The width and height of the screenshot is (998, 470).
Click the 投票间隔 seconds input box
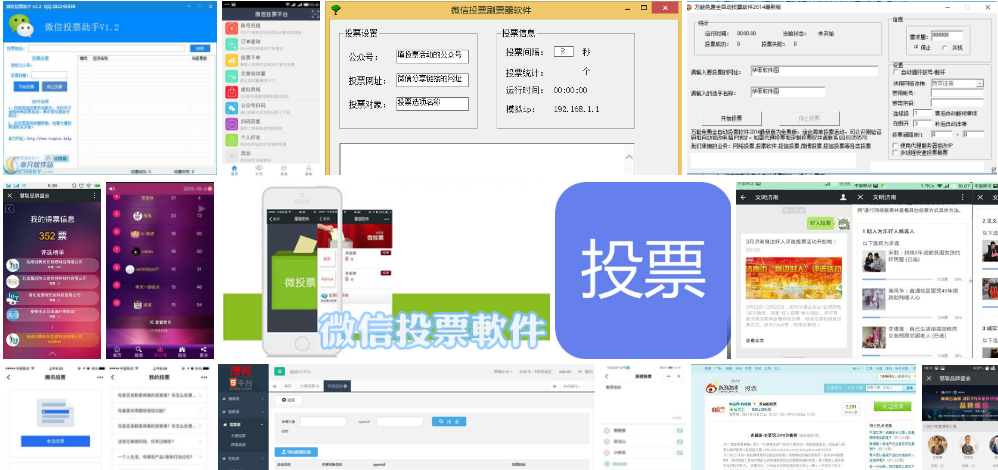point(566,51)
